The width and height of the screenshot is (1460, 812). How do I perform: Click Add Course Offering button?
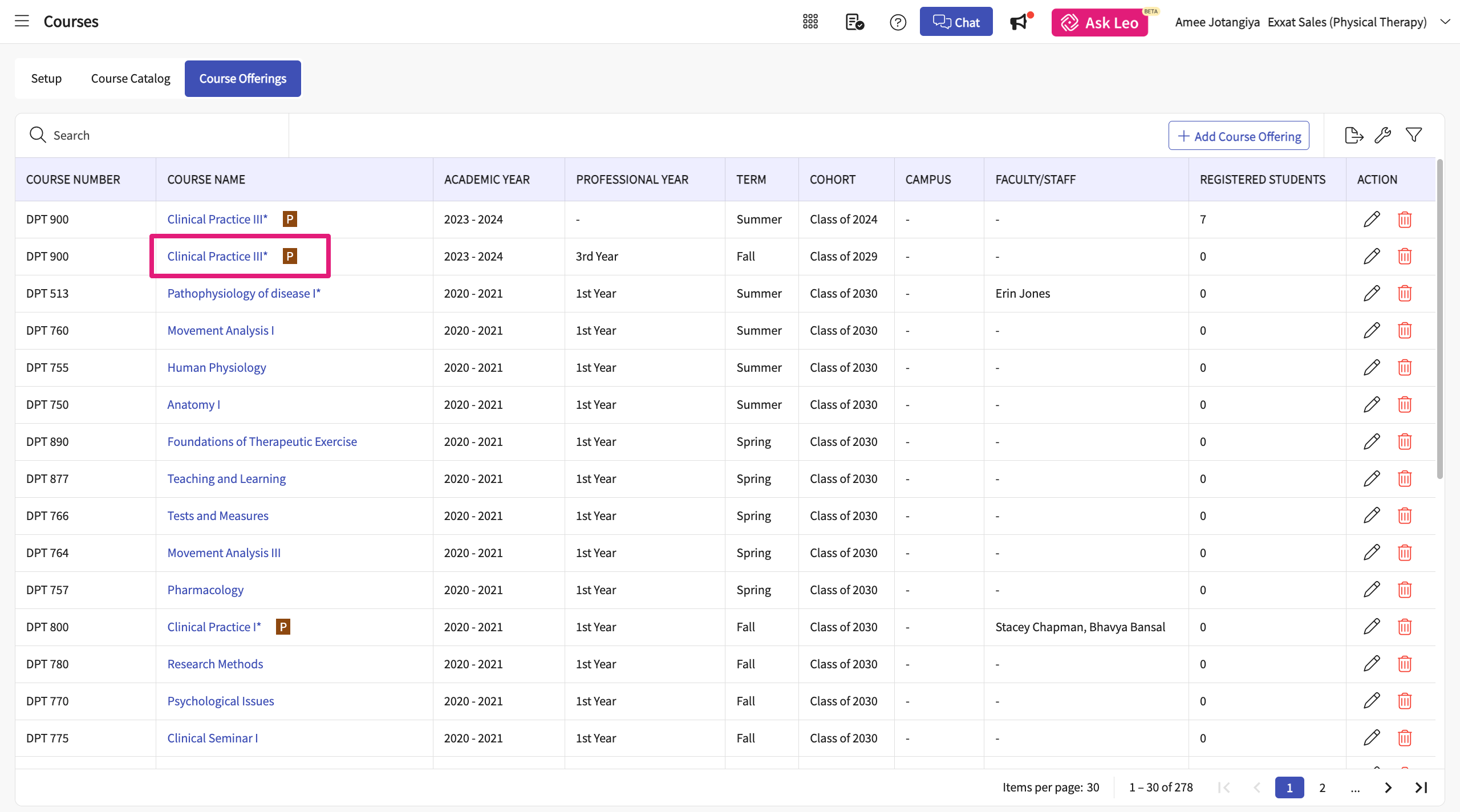1239,136
